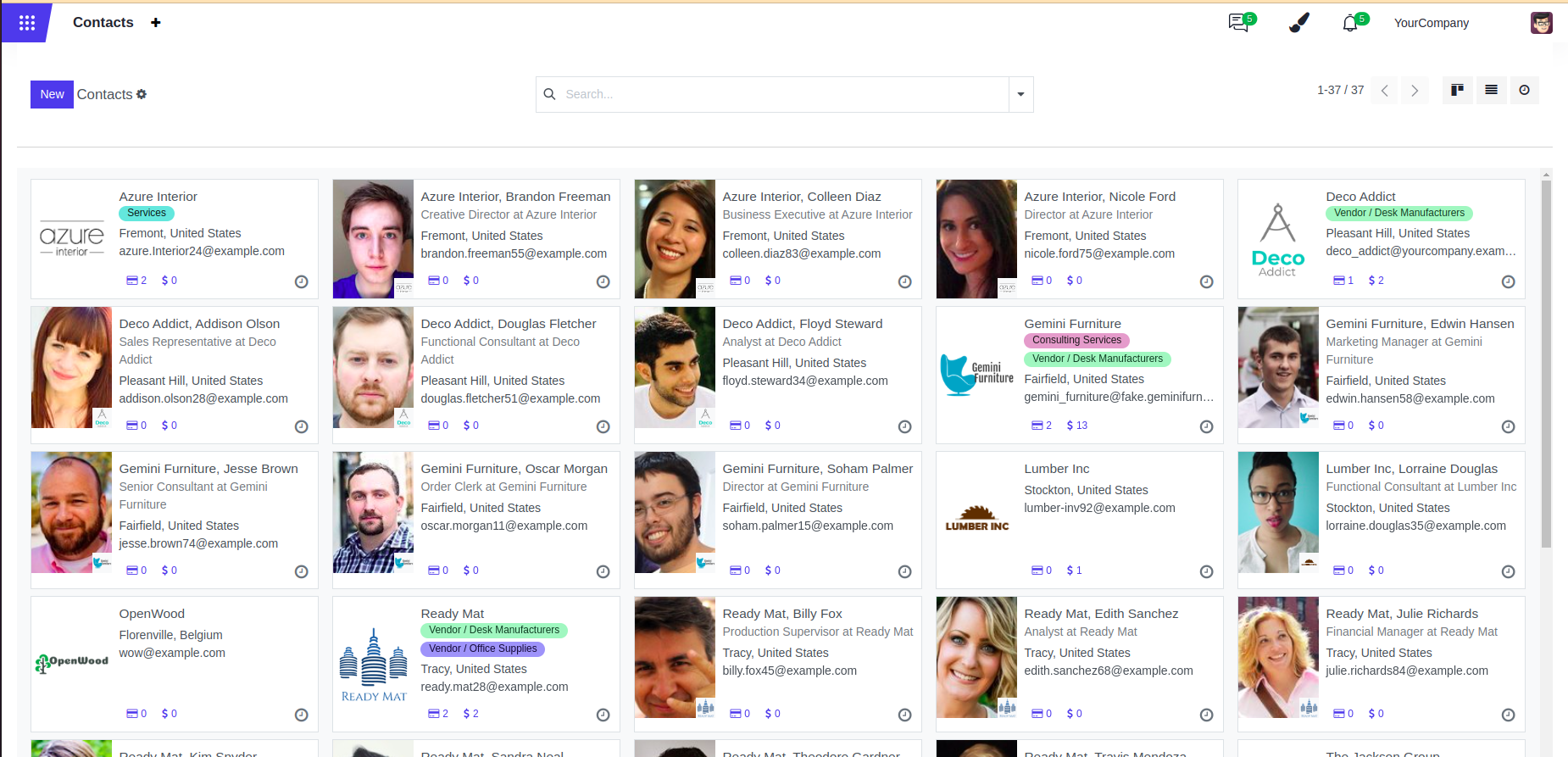Open sales amount on Gemini Furniture card
This screenshot has width=1568, height=757.
pos(1077,426)
